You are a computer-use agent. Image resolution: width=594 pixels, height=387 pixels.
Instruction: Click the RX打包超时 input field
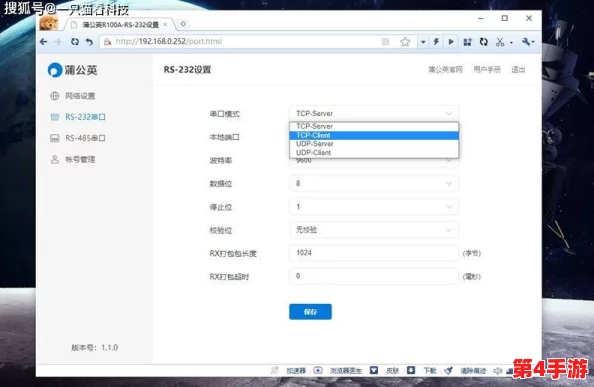tap(374, 276)
